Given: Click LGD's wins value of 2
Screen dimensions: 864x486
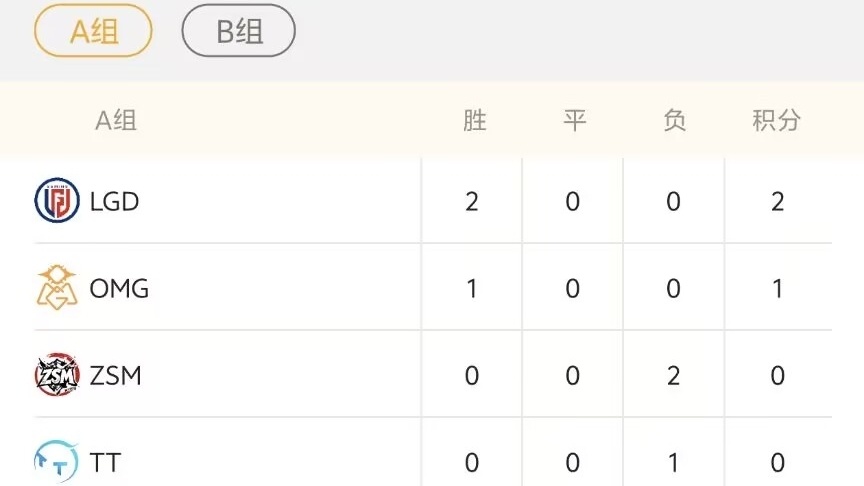Looking at the screenshot, I should coord(472,202).
